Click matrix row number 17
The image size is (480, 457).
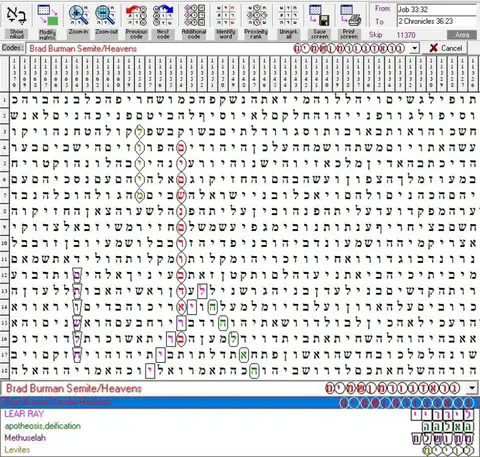[x=4, y=355]
